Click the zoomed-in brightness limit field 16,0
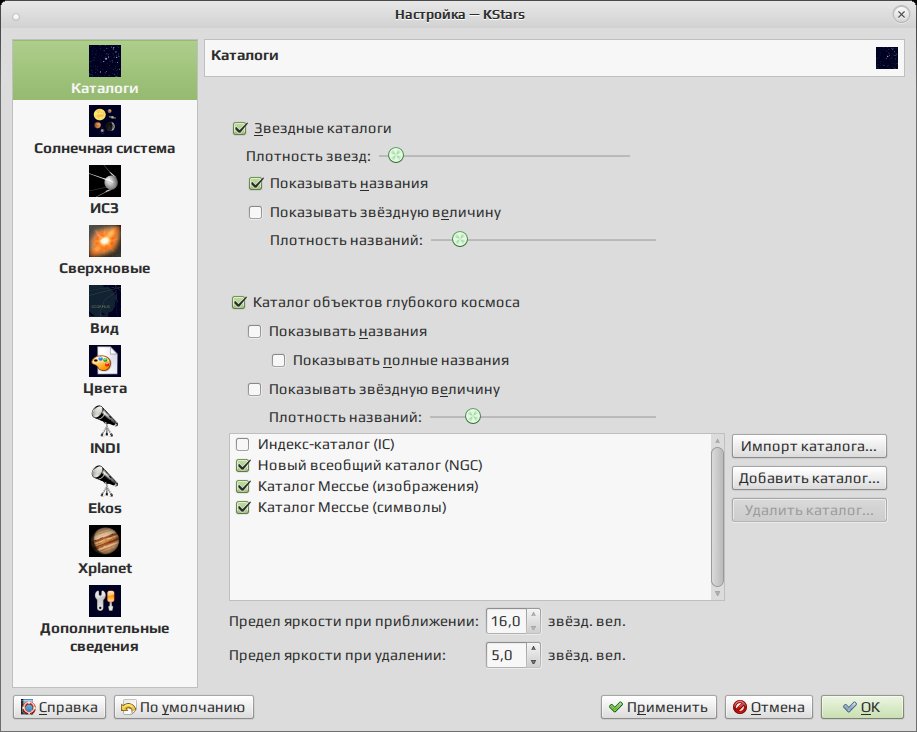The image size is (917, 732). [x=506, y=621]
